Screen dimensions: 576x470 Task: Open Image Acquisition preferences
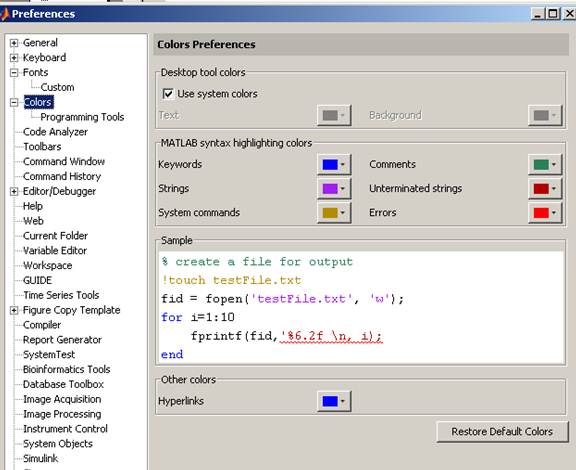[62, 399]
